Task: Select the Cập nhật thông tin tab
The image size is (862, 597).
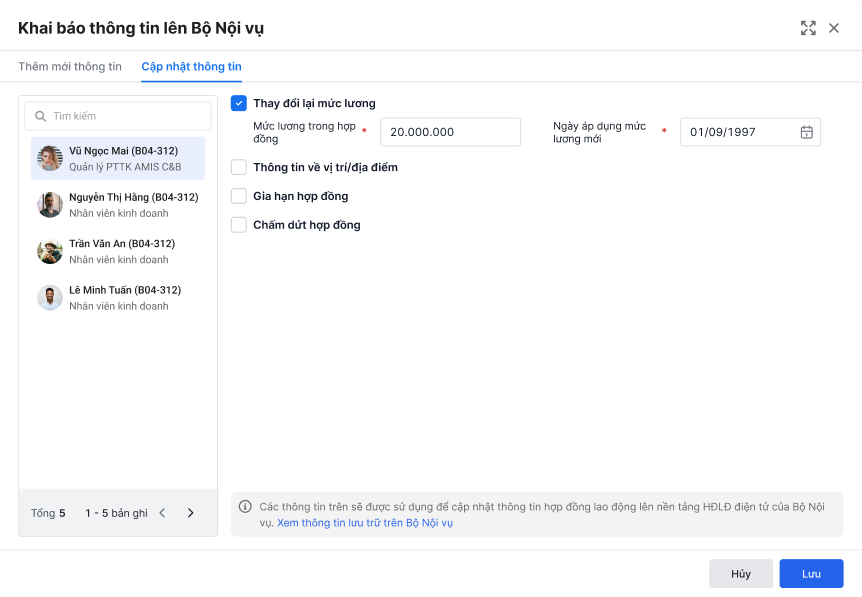Action: [x=191, y=67]
